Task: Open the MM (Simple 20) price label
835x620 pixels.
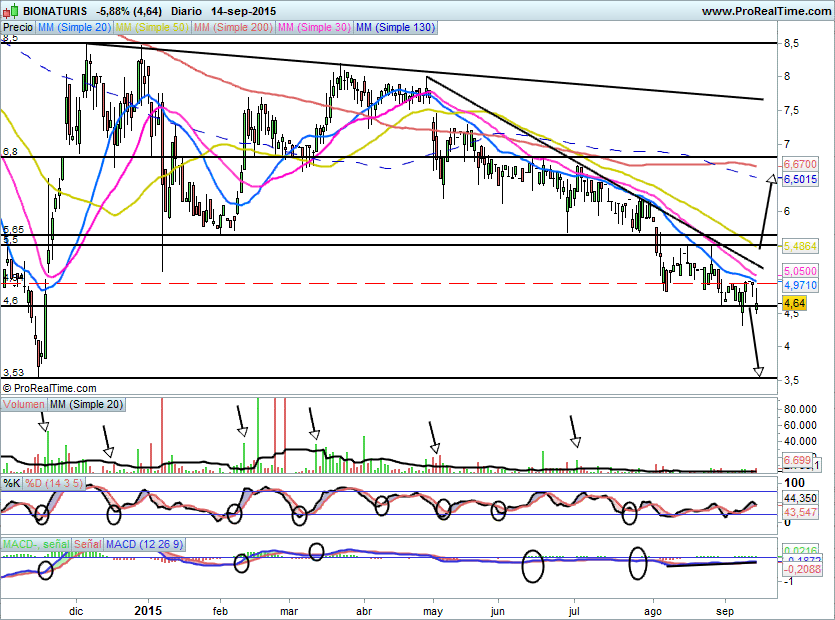Action: [74, 27]
